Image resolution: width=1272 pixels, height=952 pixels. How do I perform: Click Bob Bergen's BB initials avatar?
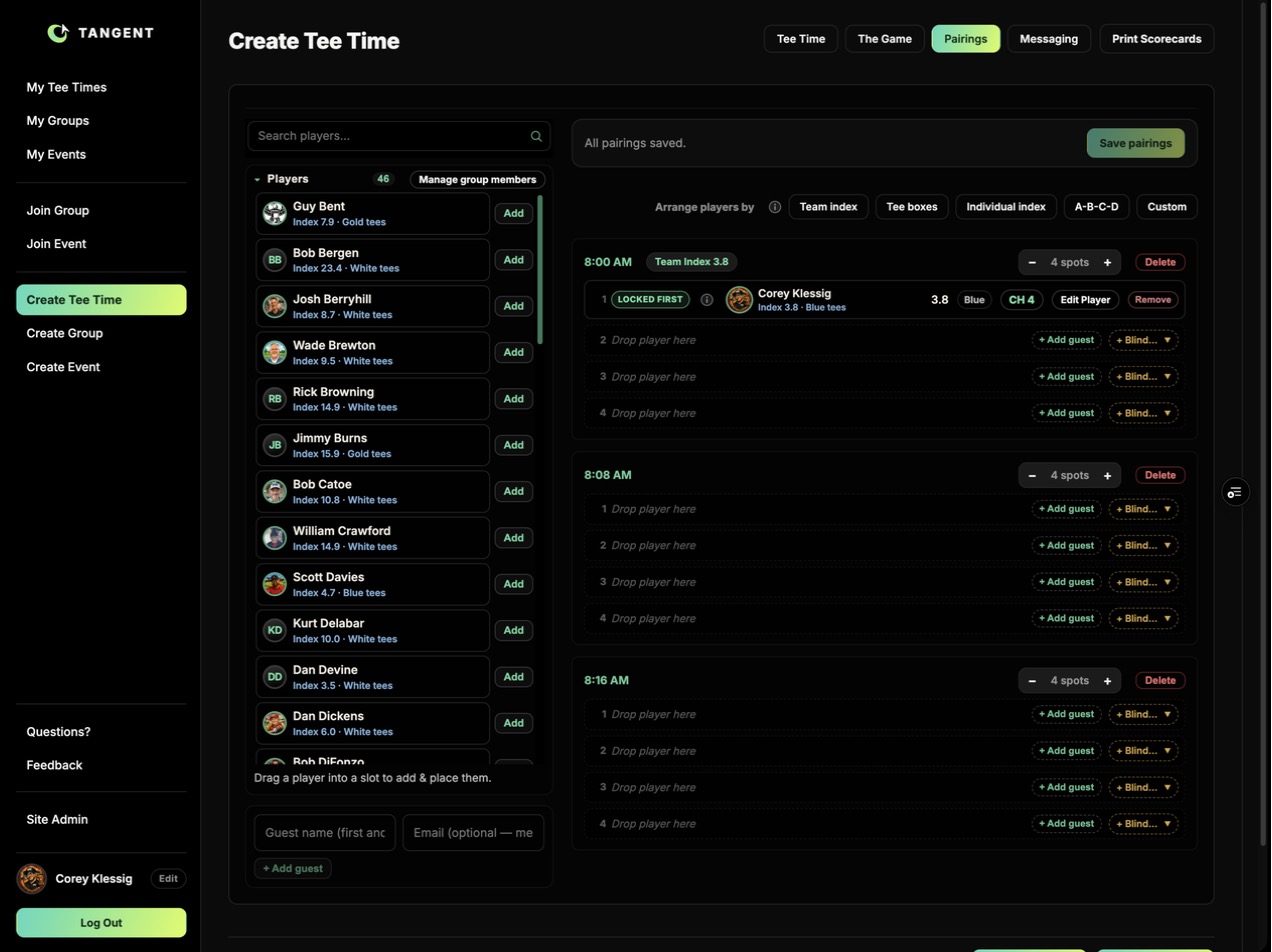click(x=275, y=260)
